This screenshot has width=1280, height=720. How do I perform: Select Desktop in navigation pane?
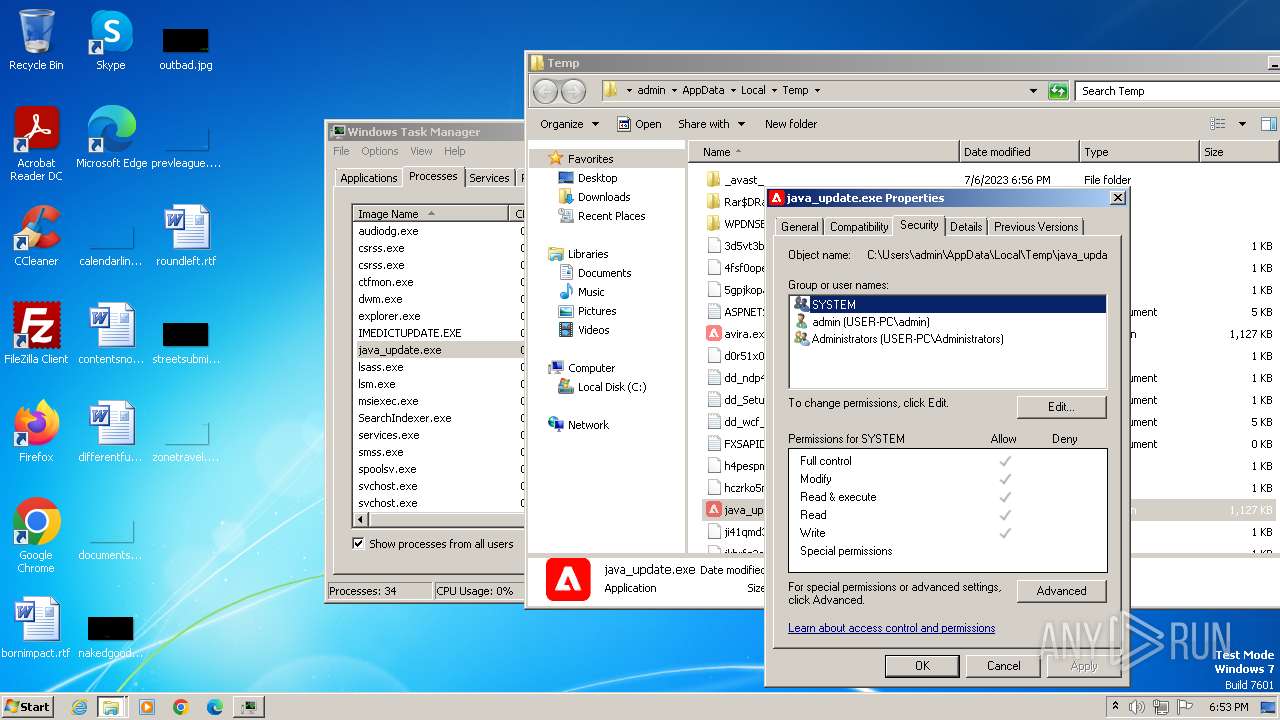coord(597,178)
